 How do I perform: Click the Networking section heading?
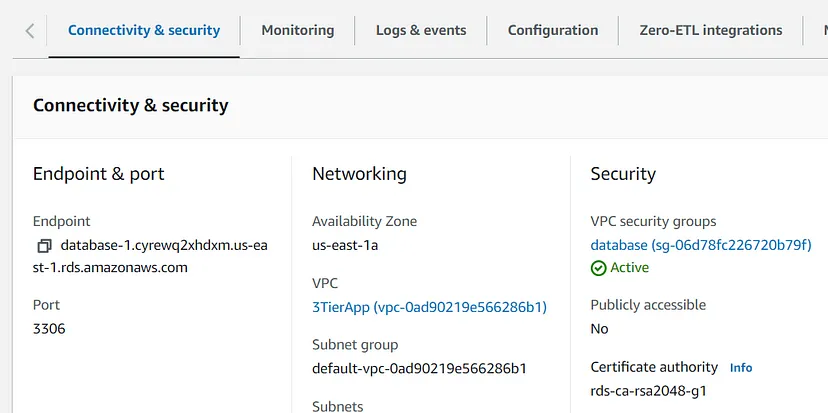pos(359,174)
